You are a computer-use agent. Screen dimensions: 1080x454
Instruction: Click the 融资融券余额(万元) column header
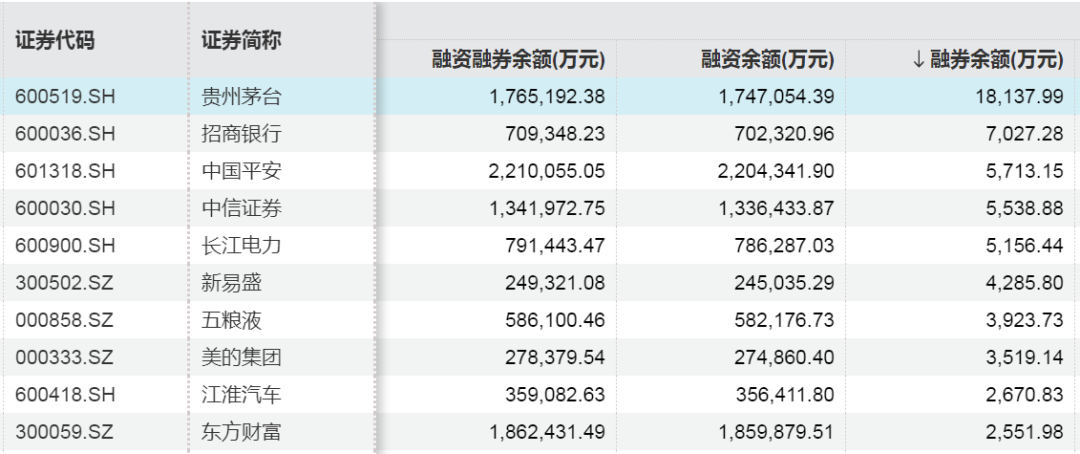(x=519, y=60)
